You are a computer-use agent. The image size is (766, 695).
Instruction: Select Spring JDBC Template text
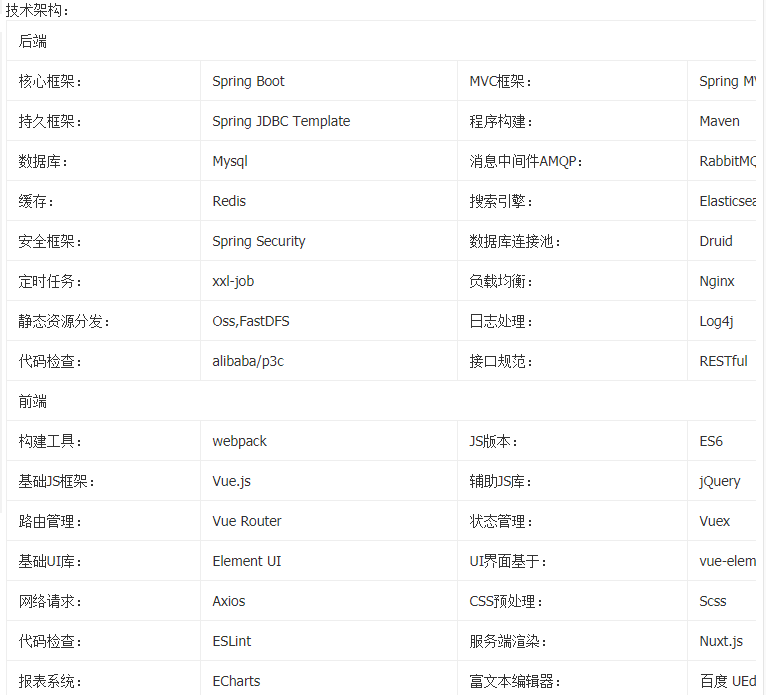[281, 121]
